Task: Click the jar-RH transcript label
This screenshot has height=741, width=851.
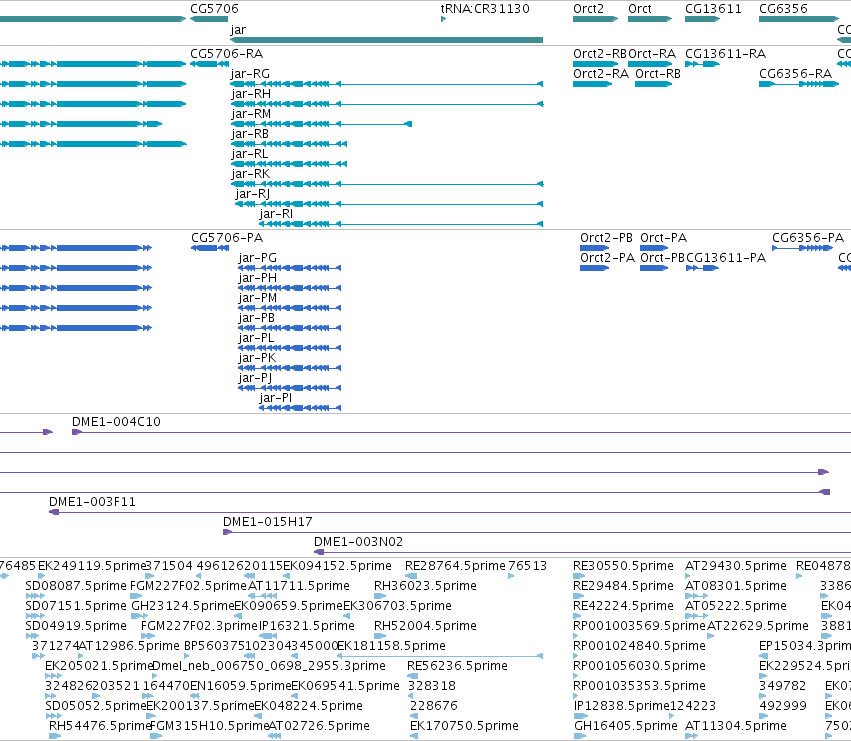Action: pyautogui.click(x=251, y=94)
